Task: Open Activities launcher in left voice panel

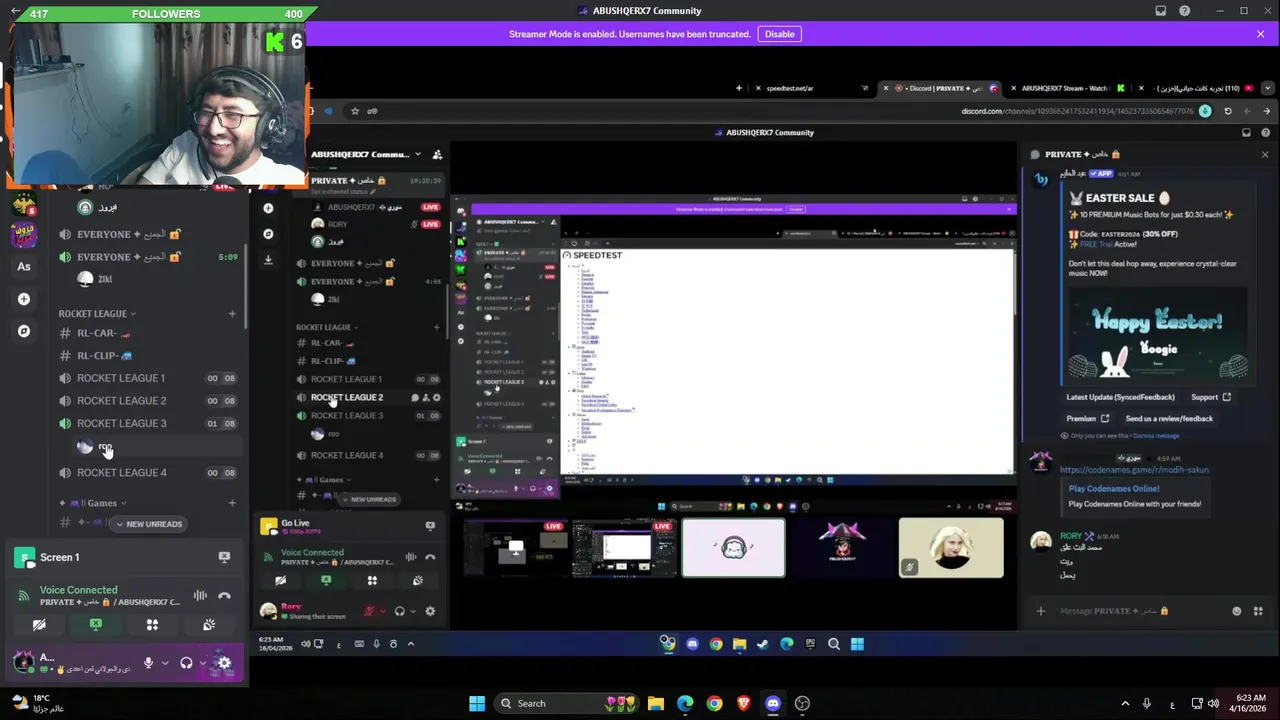Action: click(x=152, y=625)
